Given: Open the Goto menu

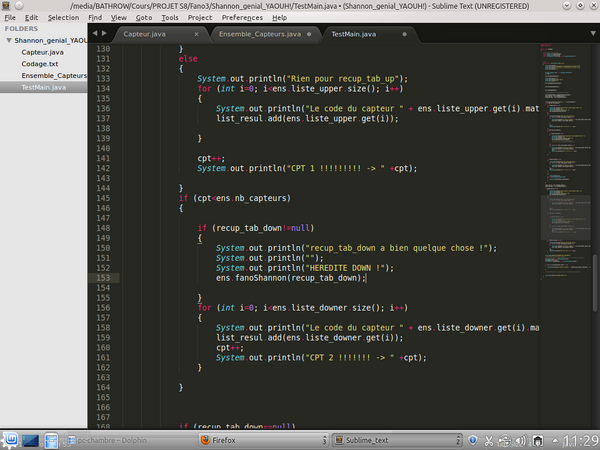Looking at the screenshot, I should coord(145,17).
